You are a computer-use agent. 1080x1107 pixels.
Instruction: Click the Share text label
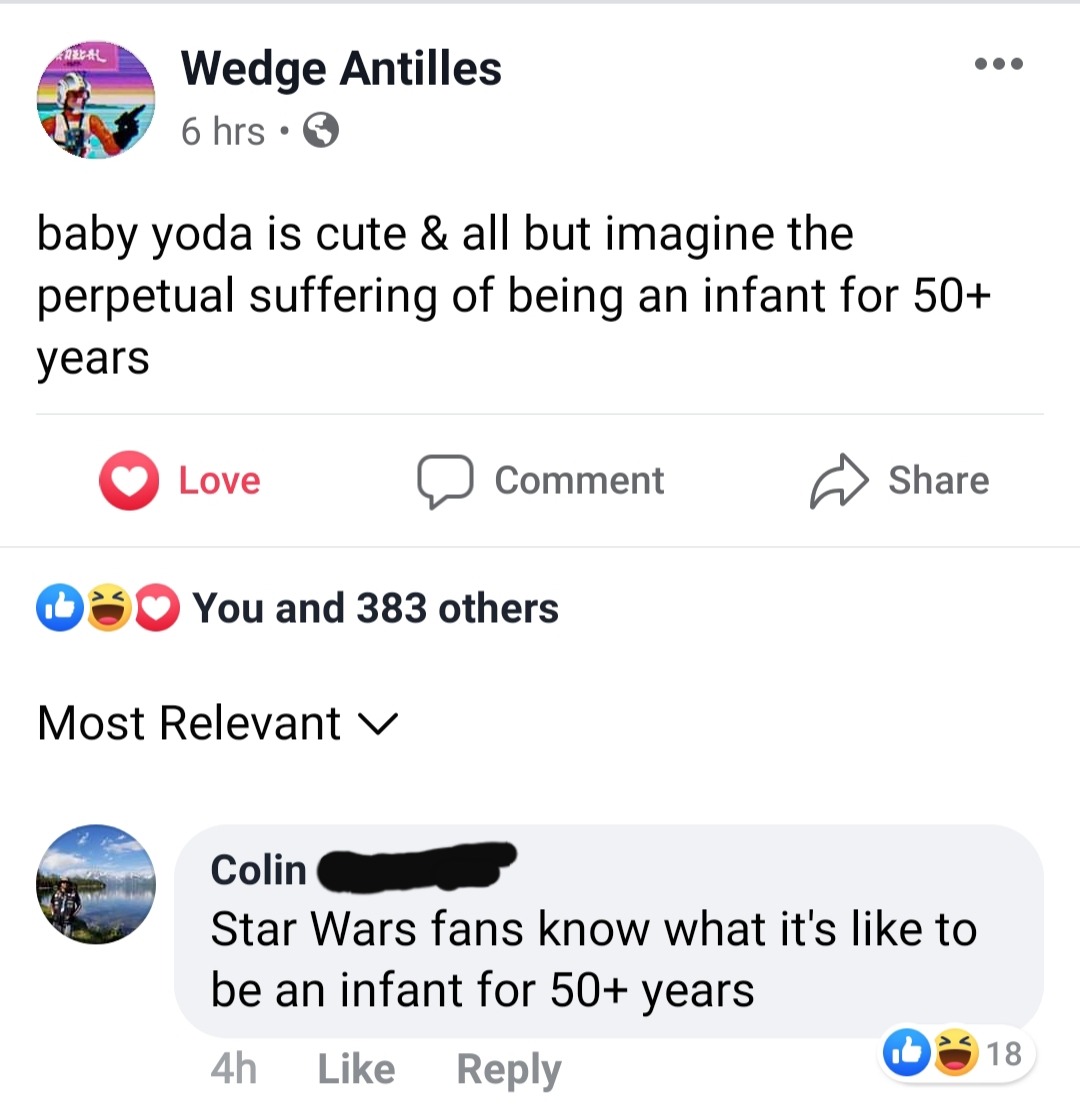[938, 481]
